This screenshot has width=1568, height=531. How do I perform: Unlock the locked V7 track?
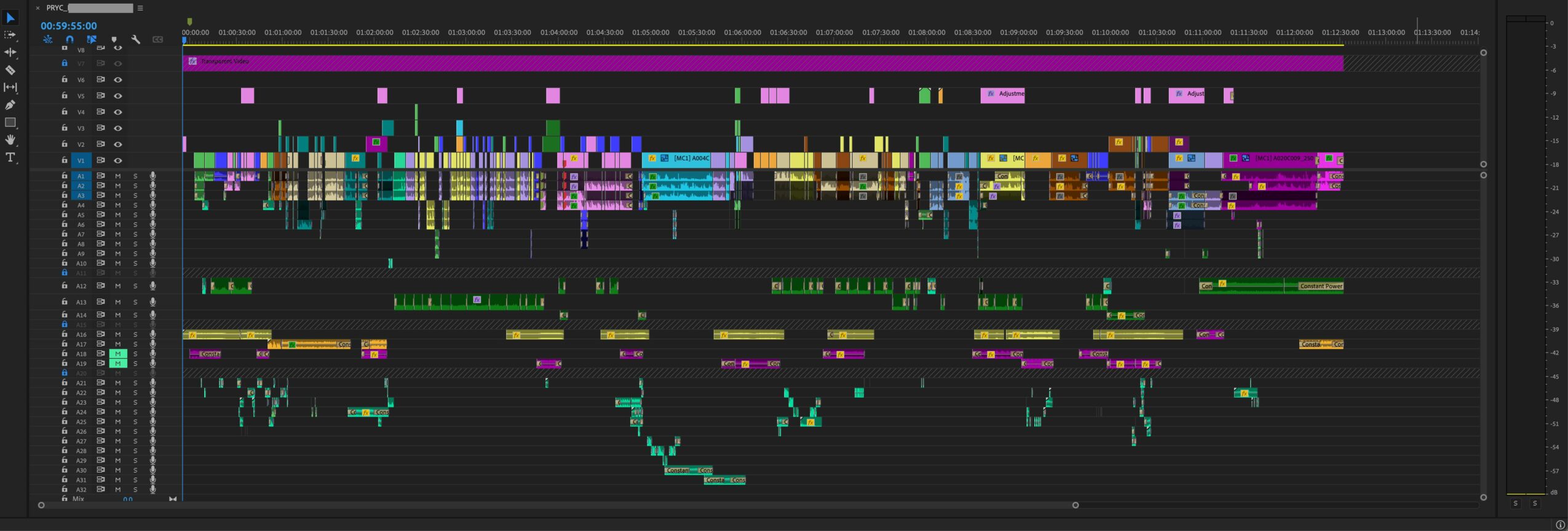point(65,63)
